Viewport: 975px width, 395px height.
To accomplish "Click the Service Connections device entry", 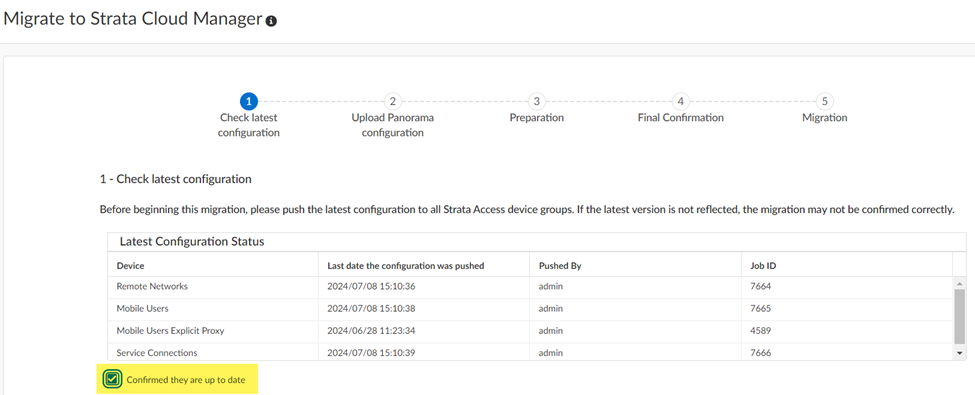I will pos(157,353).
